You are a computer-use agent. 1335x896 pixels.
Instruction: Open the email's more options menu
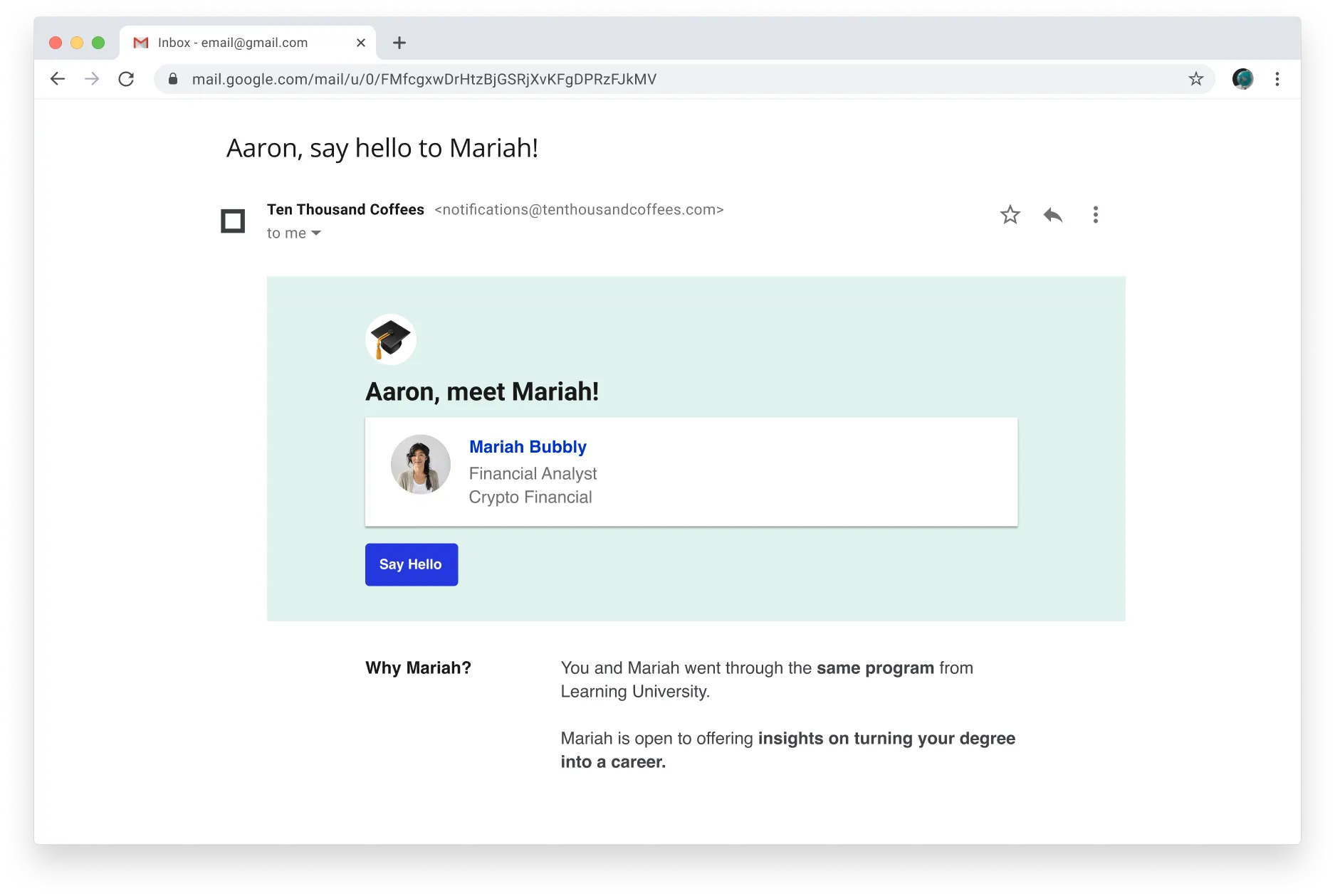(1096, 215)
